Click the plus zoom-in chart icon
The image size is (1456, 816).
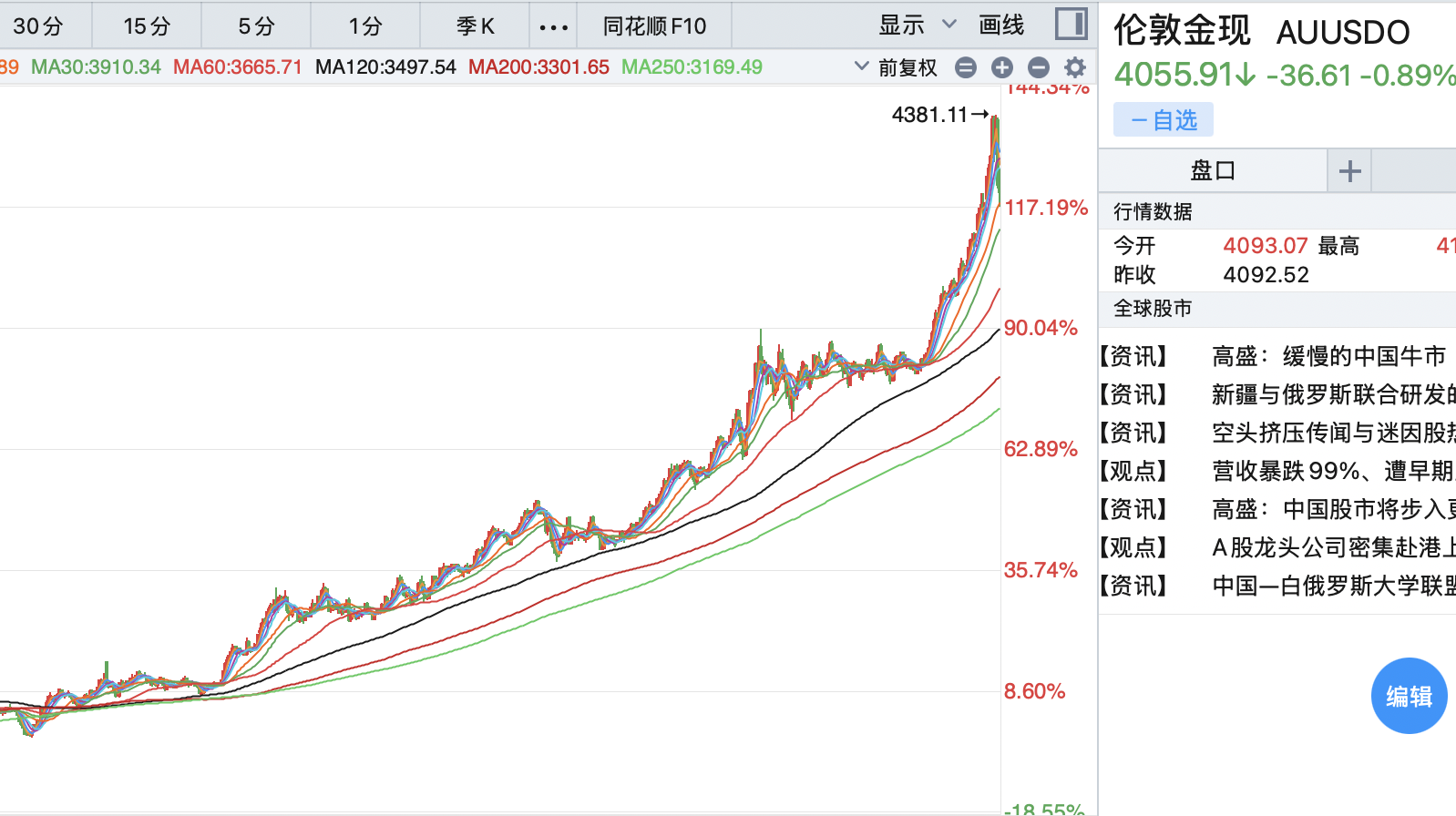coord(1001,67)
